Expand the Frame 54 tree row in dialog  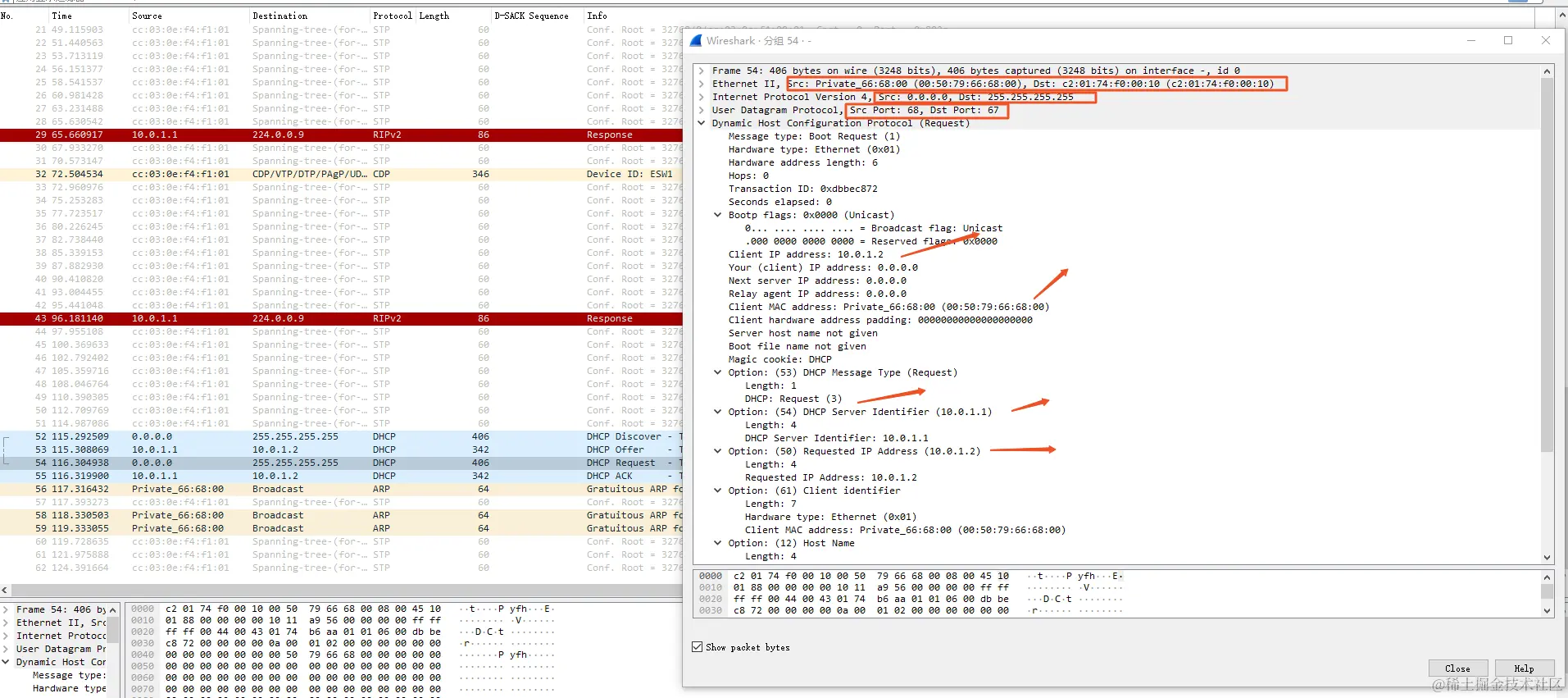click(702, 71)
